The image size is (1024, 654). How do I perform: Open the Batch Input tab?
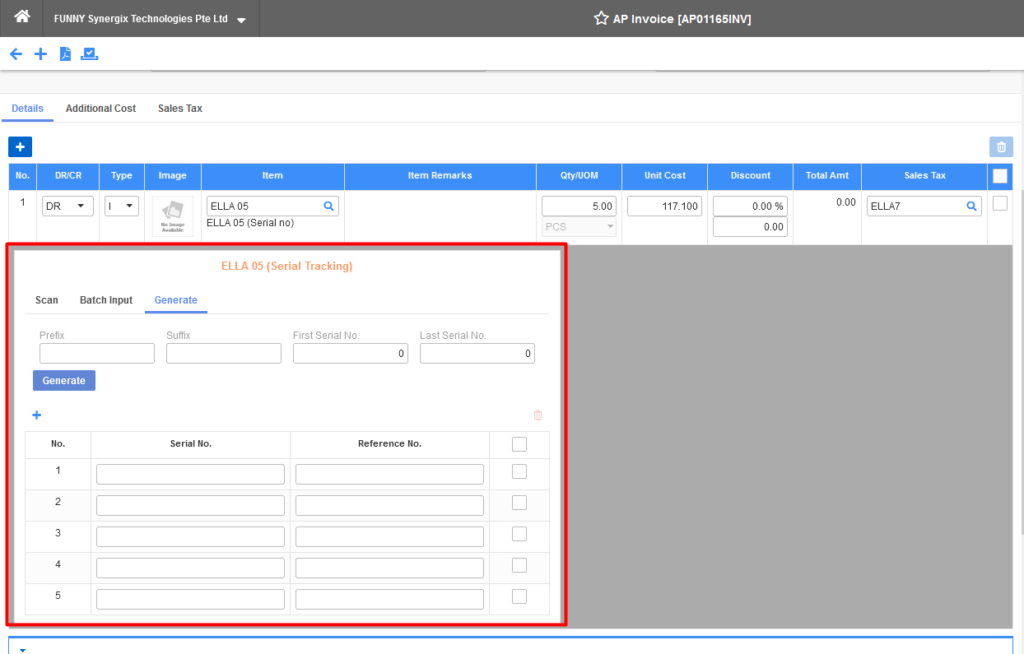pyautogui.click(x=106, y=299)
